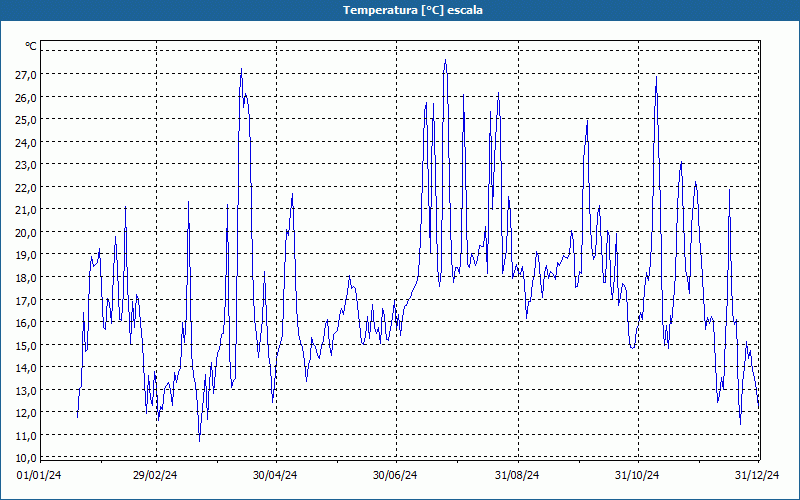Click the 24,0 y-axis value
This screenshot has height=500, width=800.
pos(26,142)
